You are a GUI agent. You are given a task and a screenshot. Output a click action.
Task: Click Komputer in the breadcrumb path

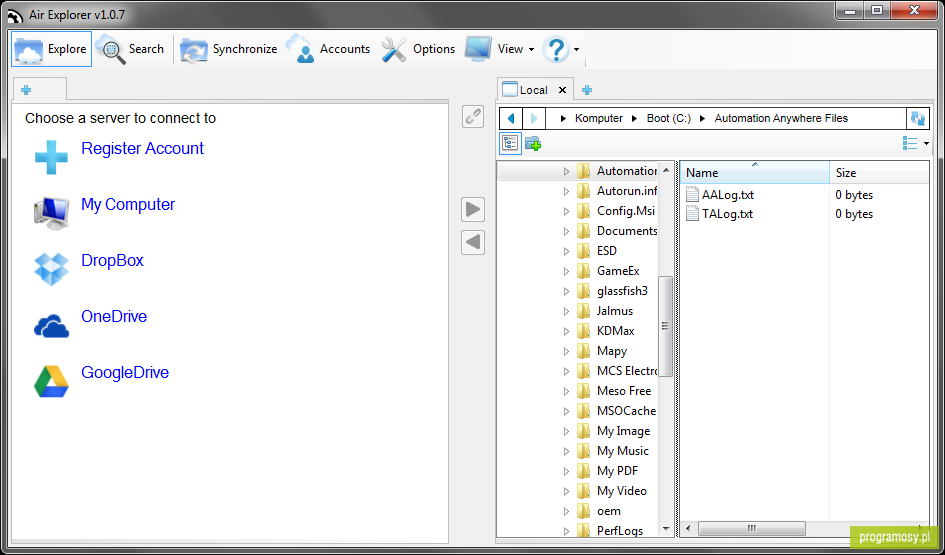coord(598,119)
